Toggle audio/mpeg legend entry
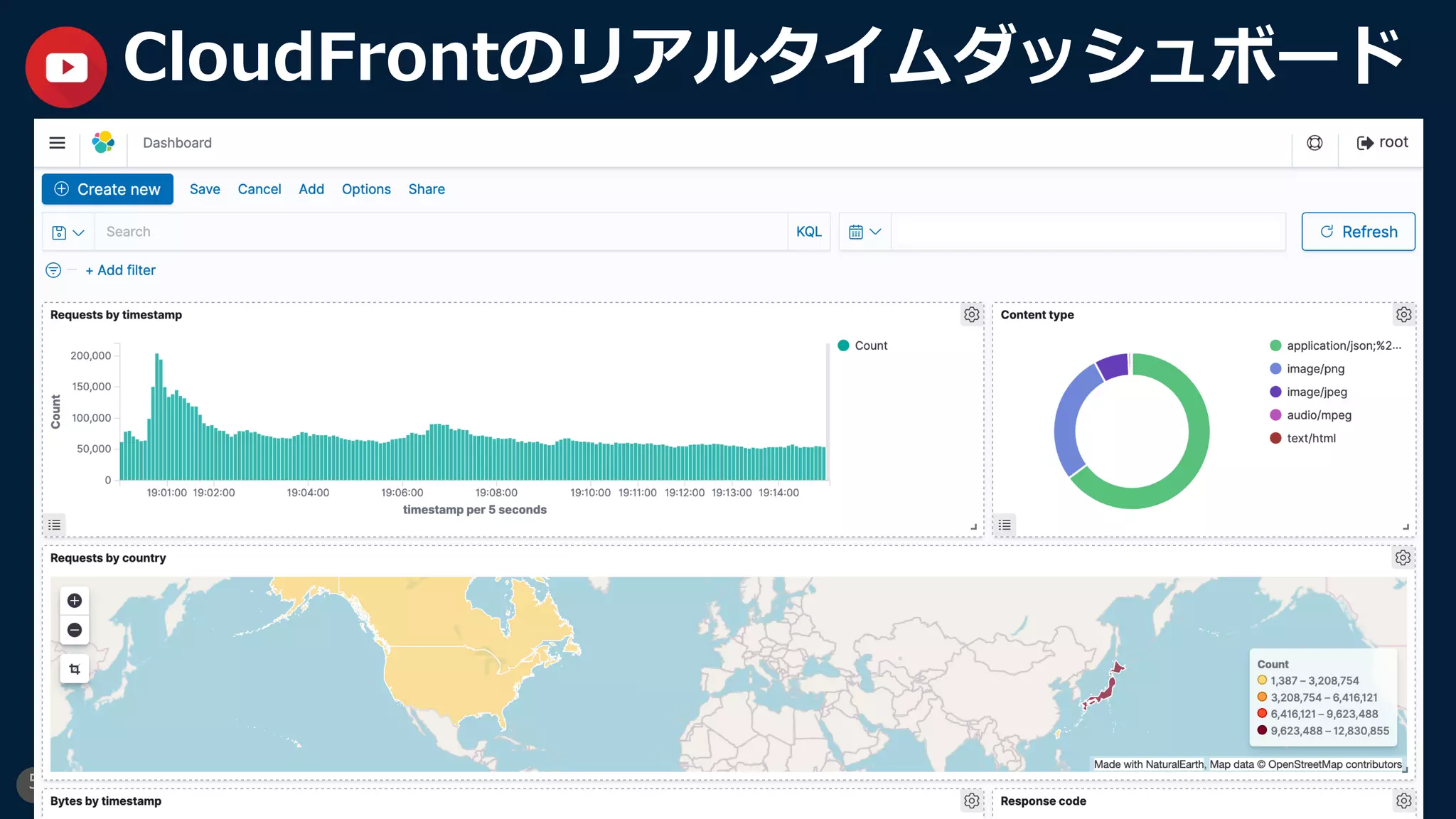This screenshot has width=1456, height=819. tap(1310, 415)
